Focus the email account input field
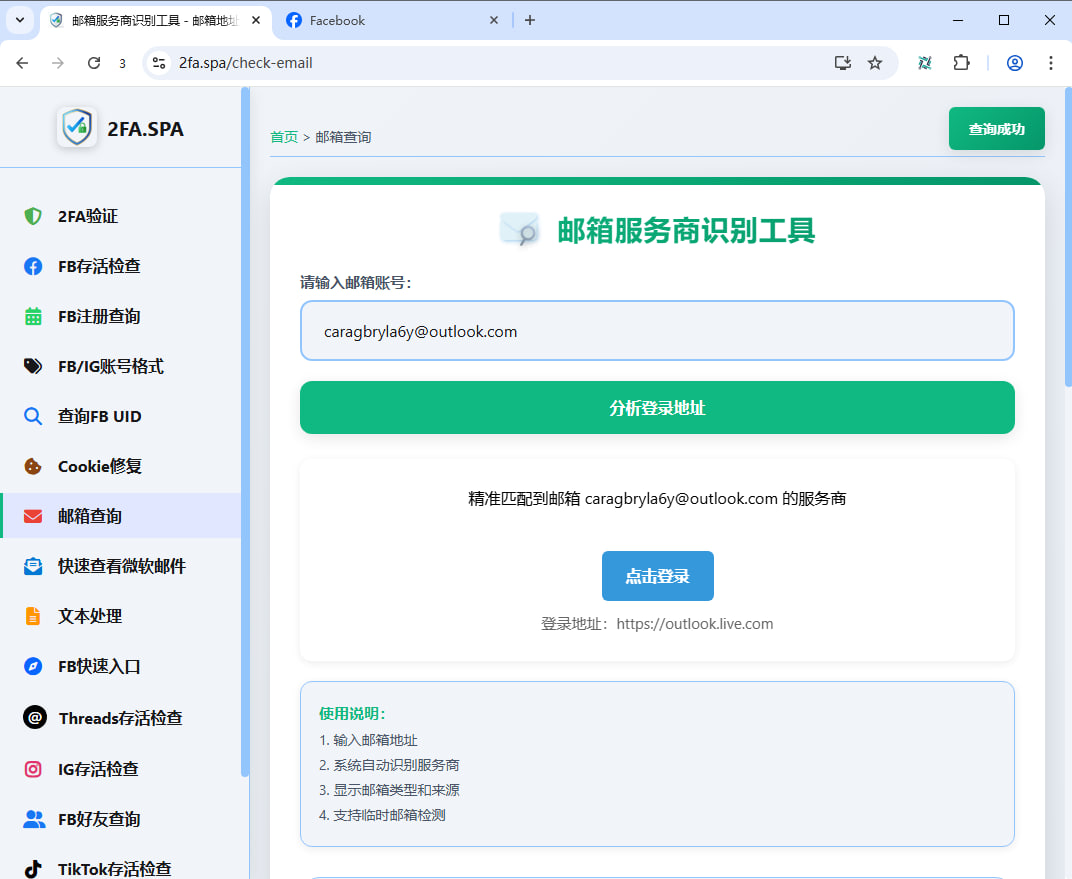The width and height of the screenshot is (1072, 879). (x=657, y=331)
